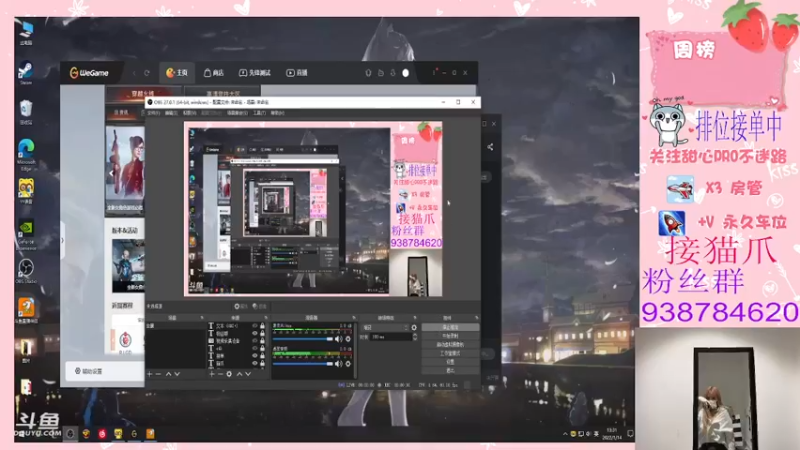Click 工作室模式 button
800x450 pixels.
pyautogui.click(x=451, y=353)
